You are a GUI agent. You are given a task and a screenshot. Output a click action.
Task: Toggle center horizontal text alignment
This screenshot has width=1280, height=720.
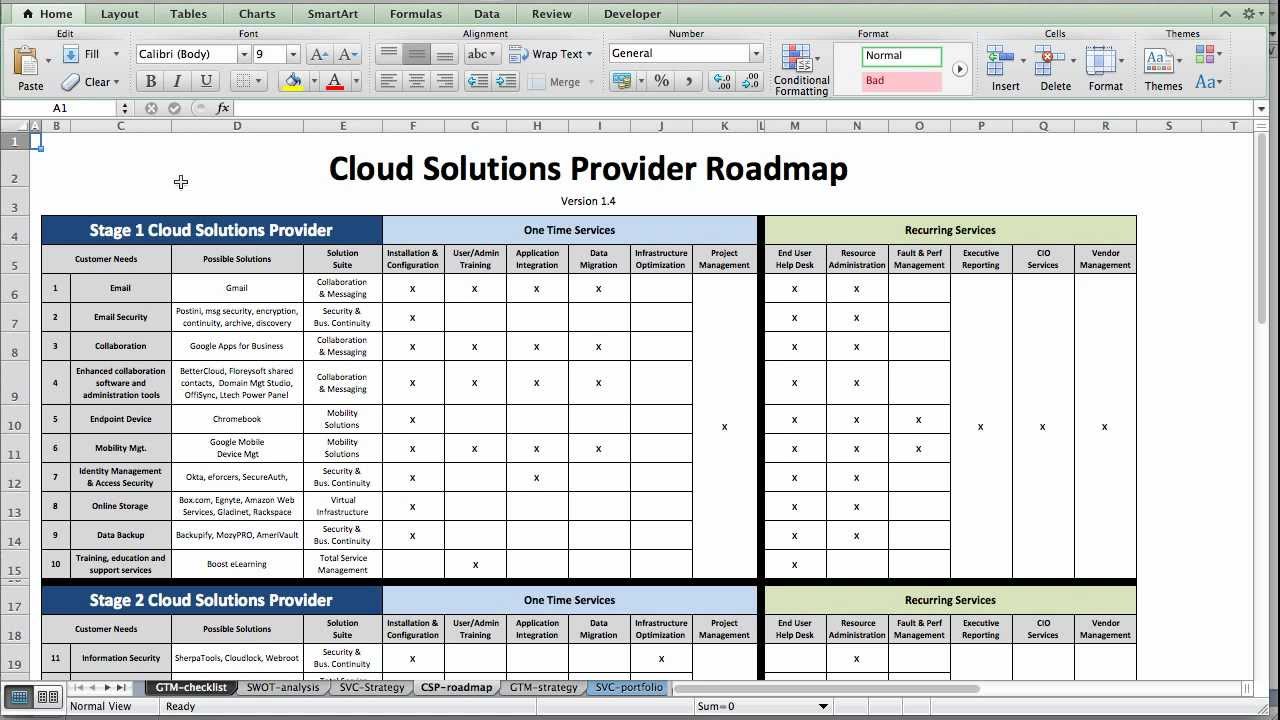pos(417,82)
